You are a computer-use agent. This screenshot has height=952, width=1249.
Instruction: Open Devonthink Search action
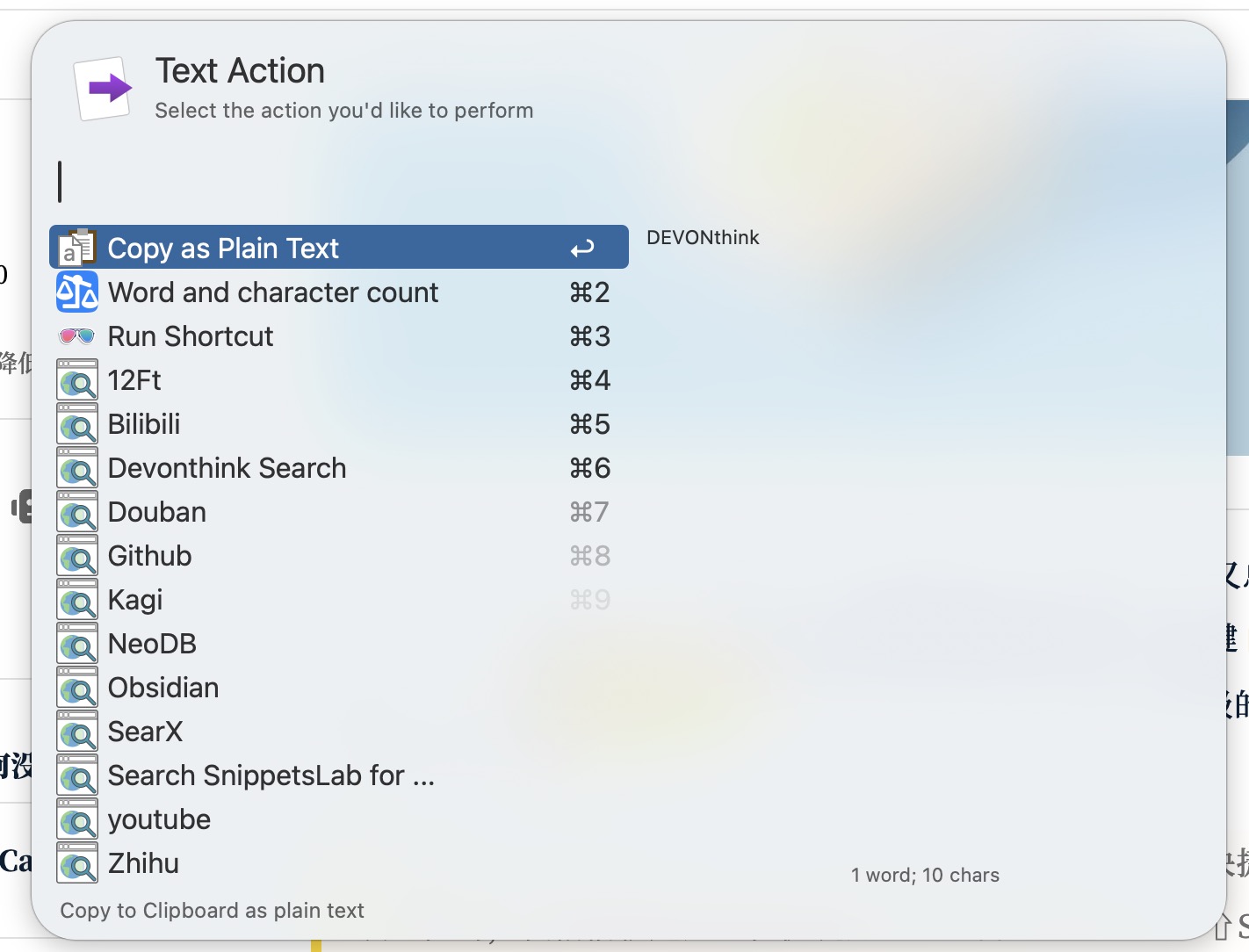pyautogui.click(x=227, y=468)
